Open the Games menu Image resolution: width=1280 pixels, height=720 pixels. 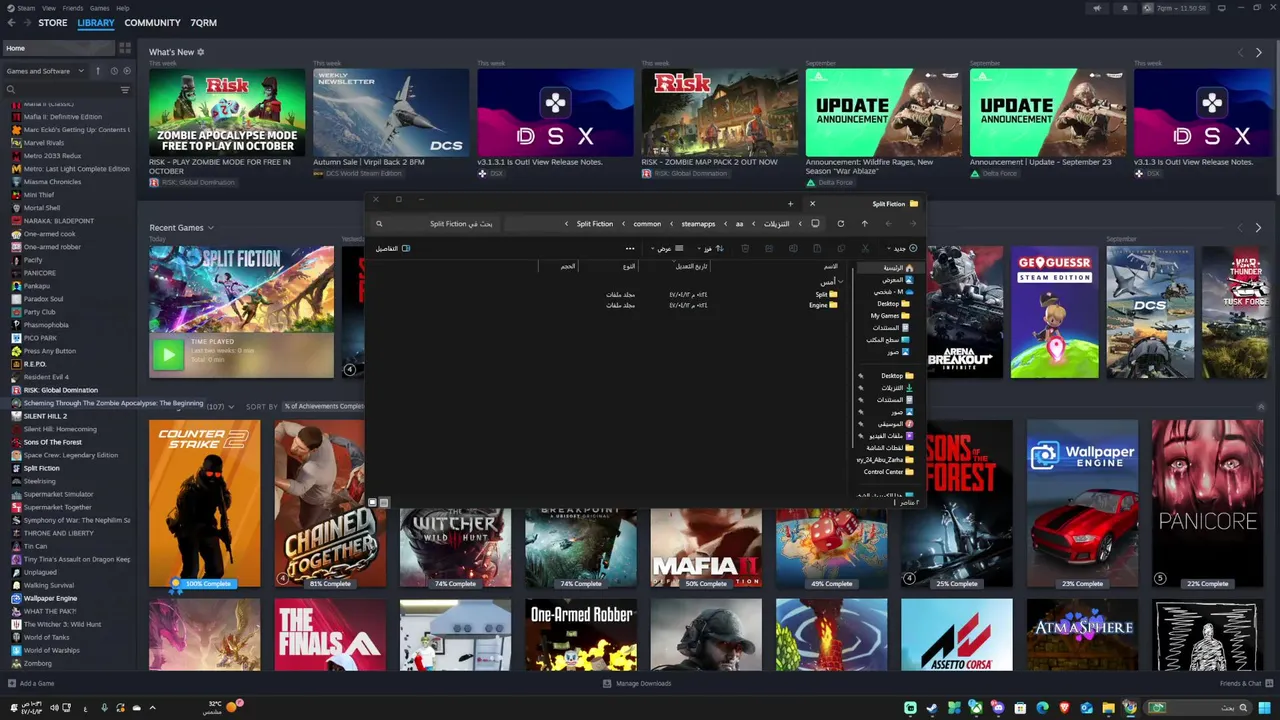pyautogui.click(x=100, y=8)
